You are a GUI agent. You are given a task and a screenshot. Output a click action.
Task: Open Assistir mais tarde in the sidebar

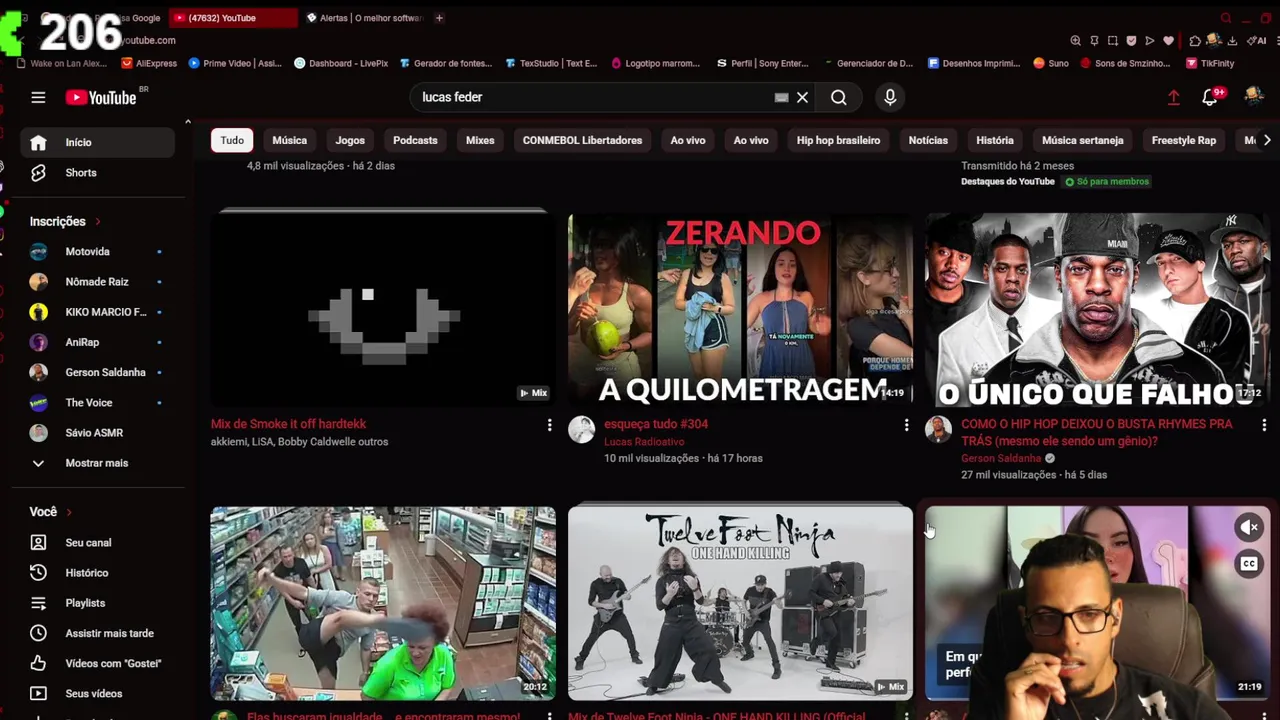click(99, 633)
